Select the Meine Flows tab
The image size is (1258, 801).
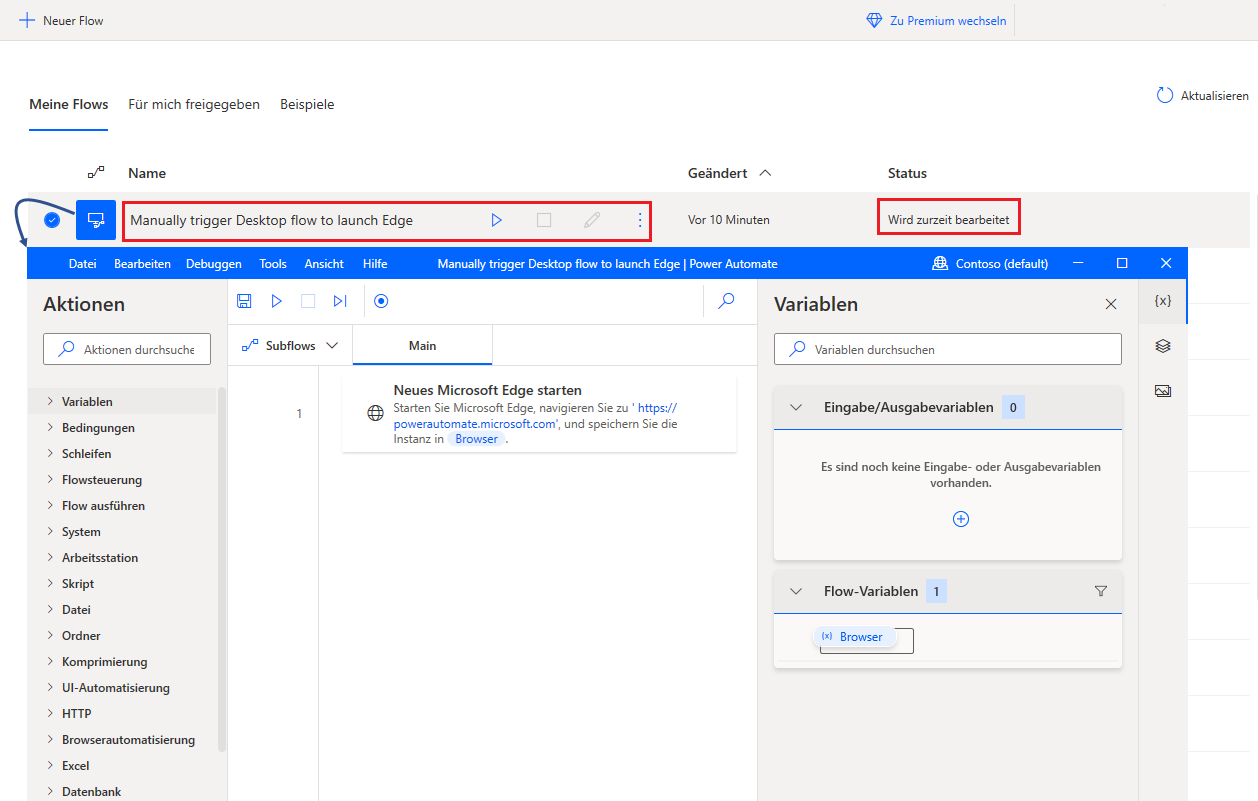tap(69, 104)
